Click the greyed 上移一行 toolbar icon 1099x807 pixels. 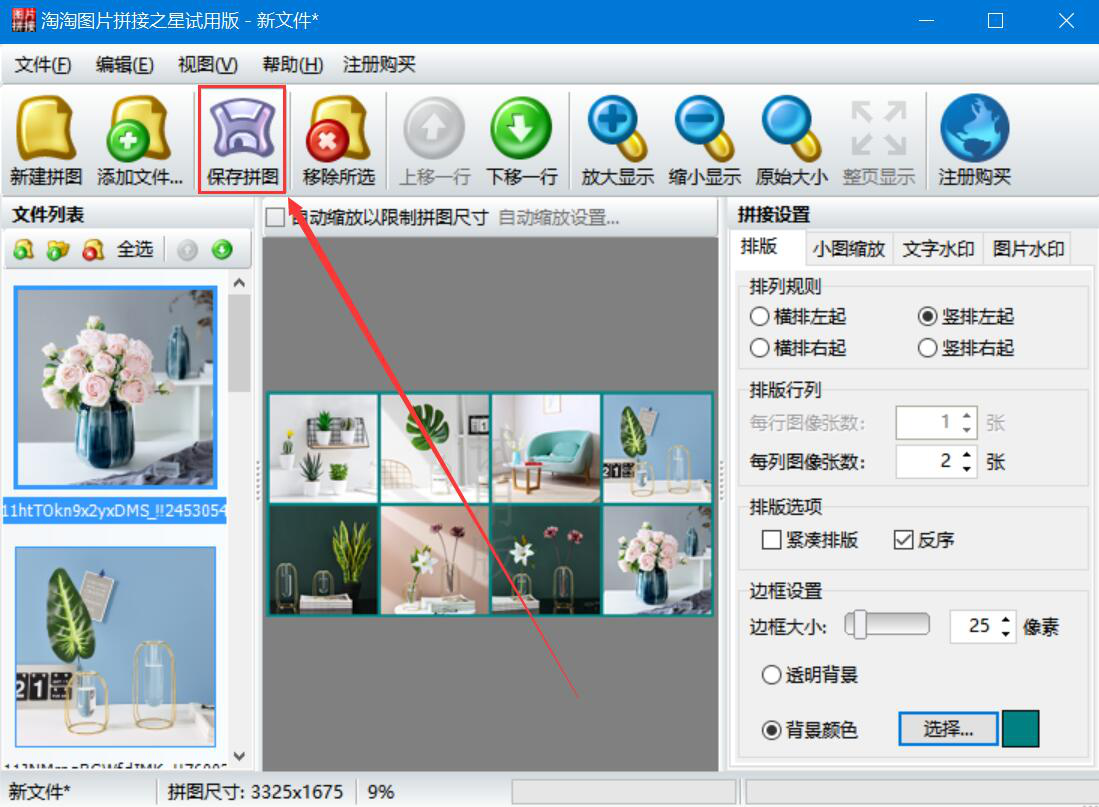(x=434, y=141)
